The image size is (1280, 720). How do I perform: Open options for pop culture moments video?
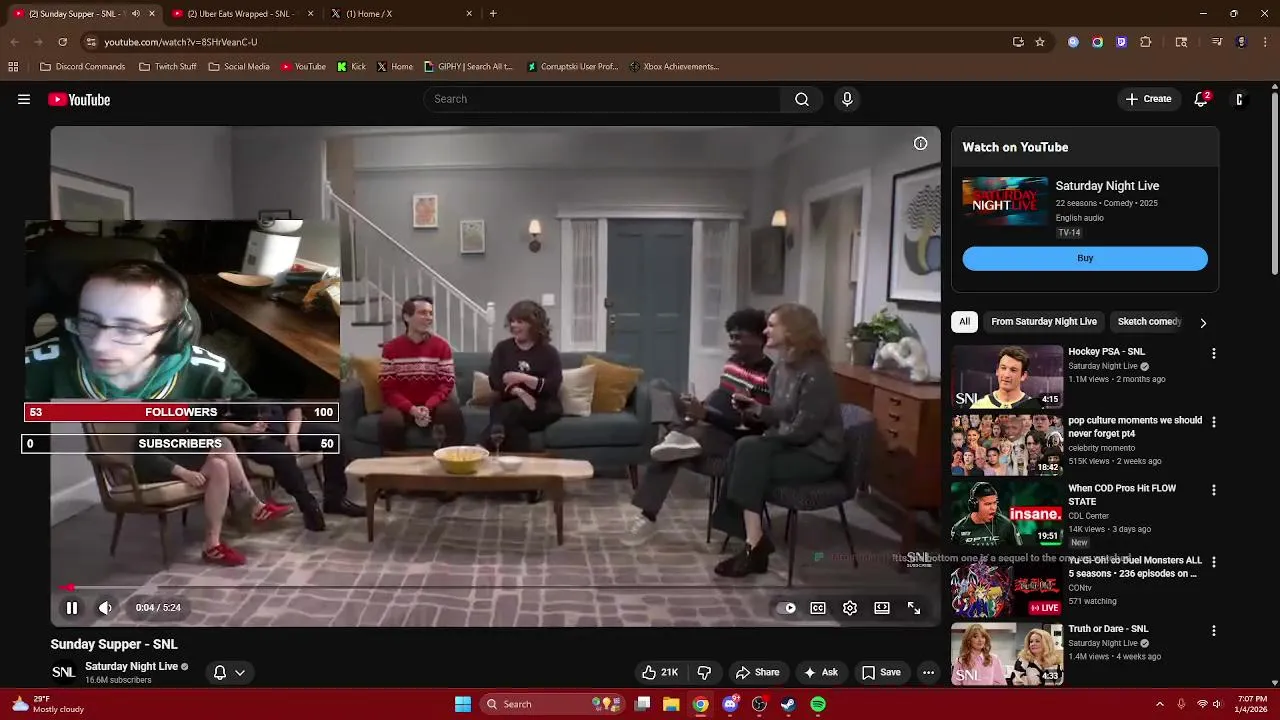click(x=1214, y=422)
